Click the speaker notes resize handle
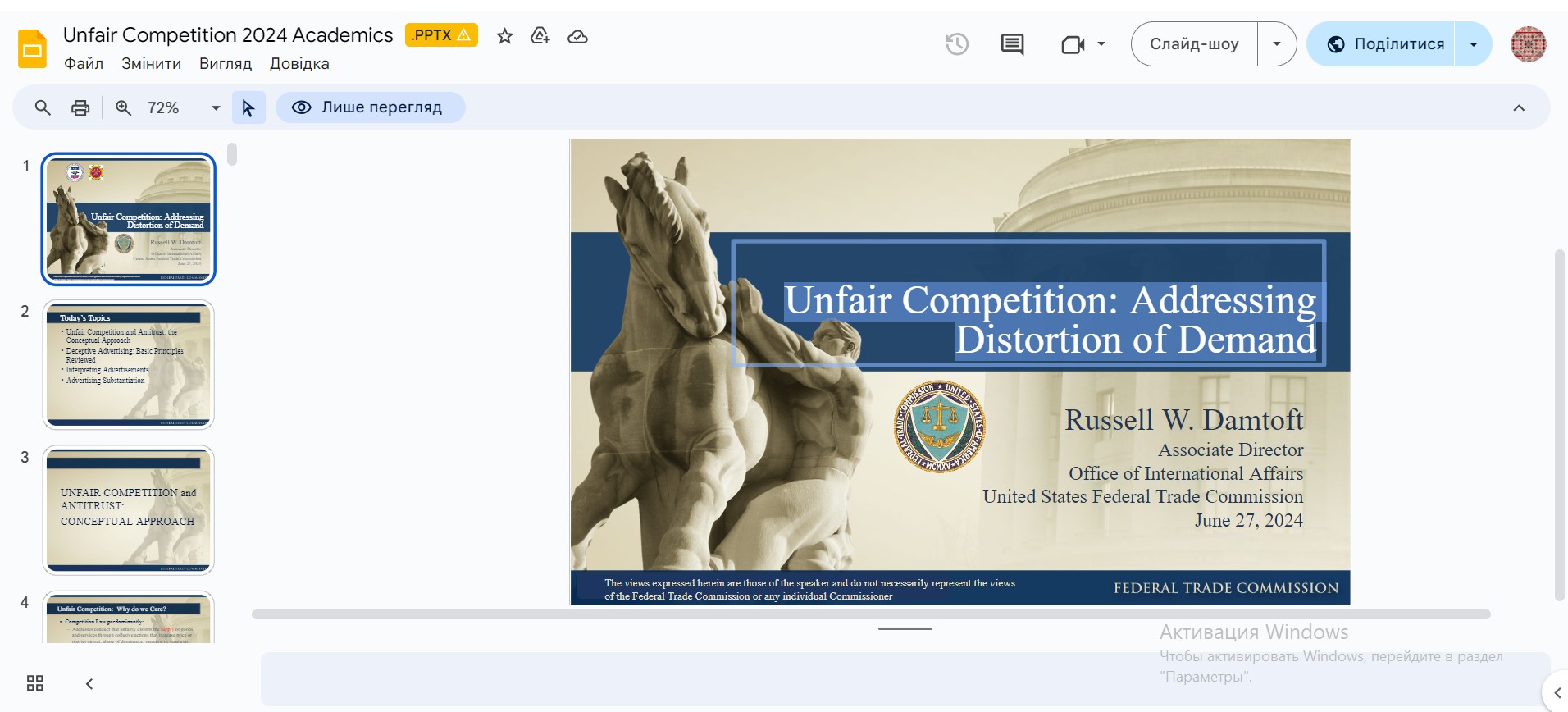The height and width of the screenshot is (712, 1568). click(x=905, y=629)
